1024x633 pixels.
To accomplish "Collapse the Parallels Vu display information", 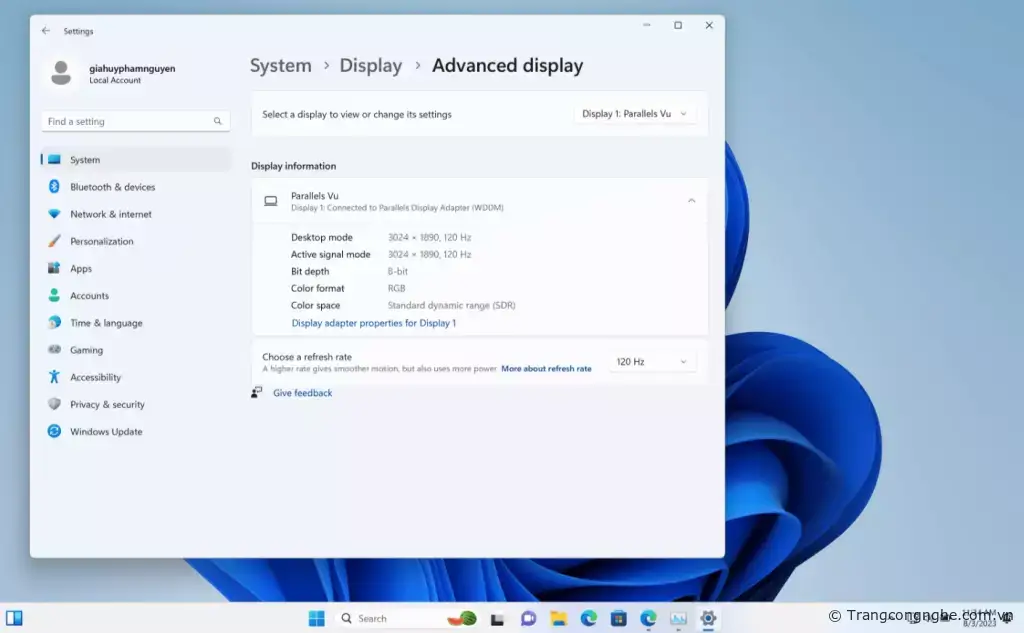I will 691,201.
